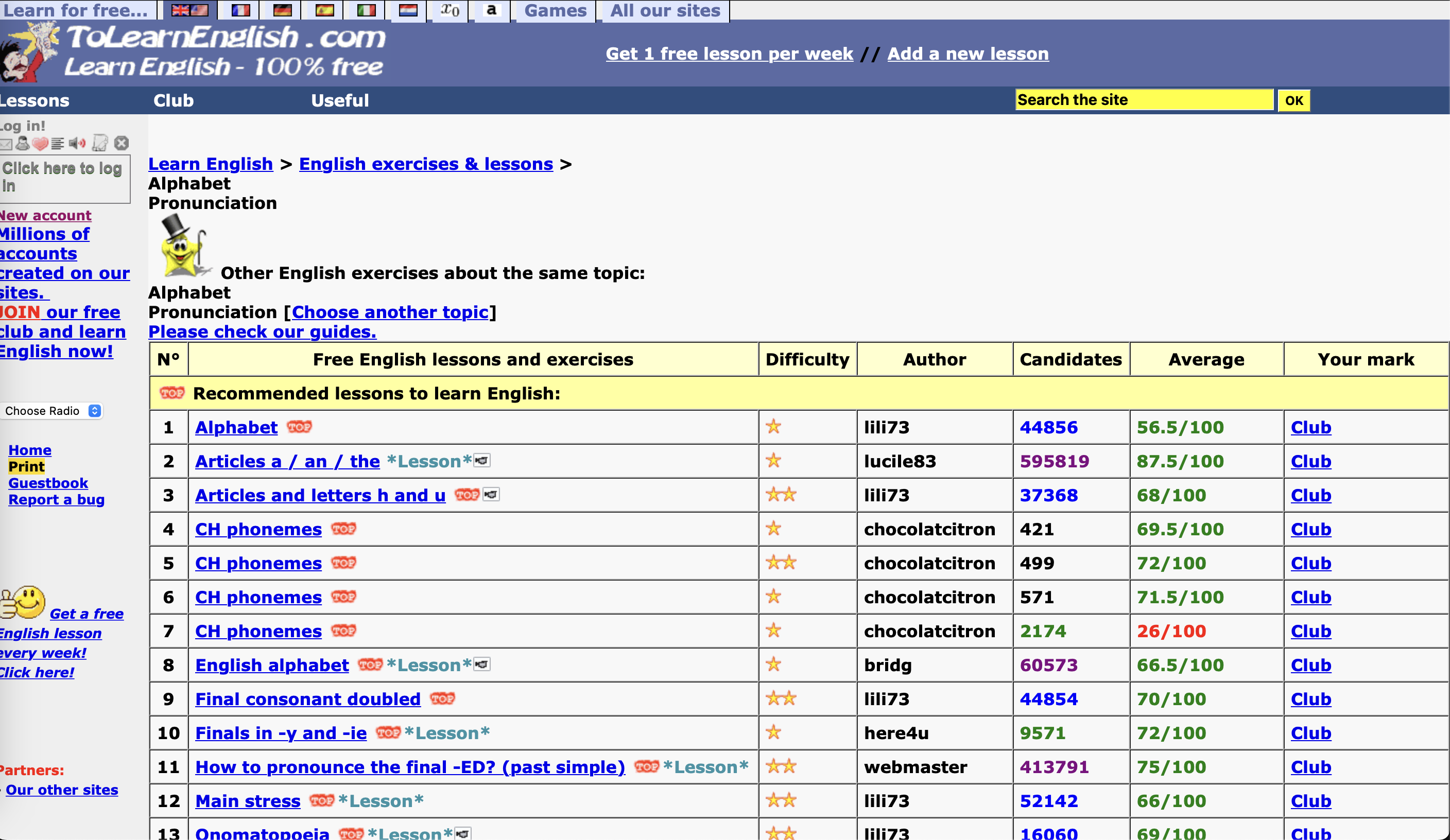Click the ToLearnEnglish.com logo banner
The height and width of the screenshot is (840, 1450).
(x=193, y=52)
